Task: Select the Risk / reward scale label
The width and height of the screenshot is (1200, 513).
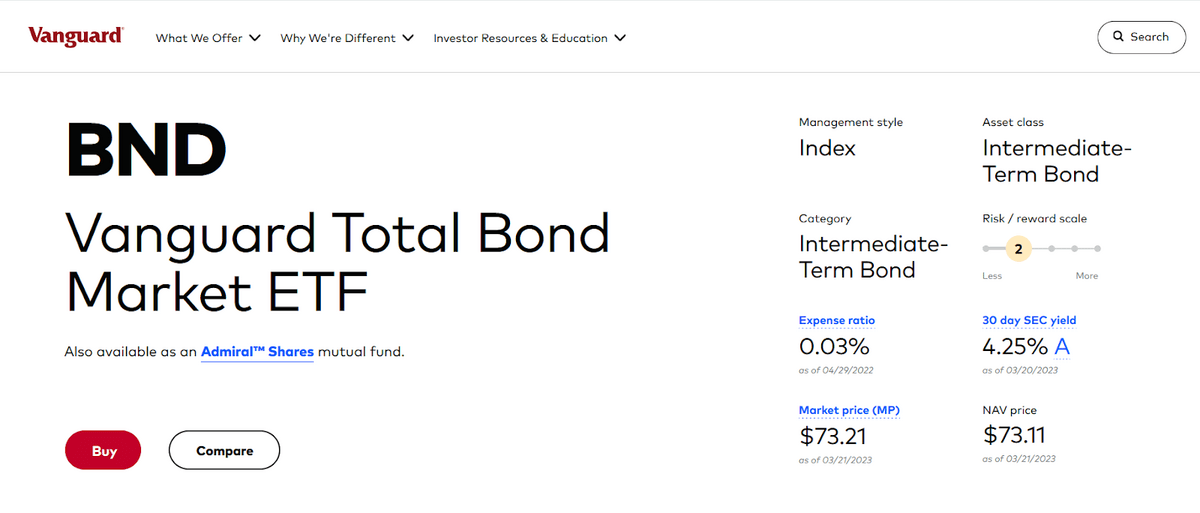Action: pos(1035,218)
